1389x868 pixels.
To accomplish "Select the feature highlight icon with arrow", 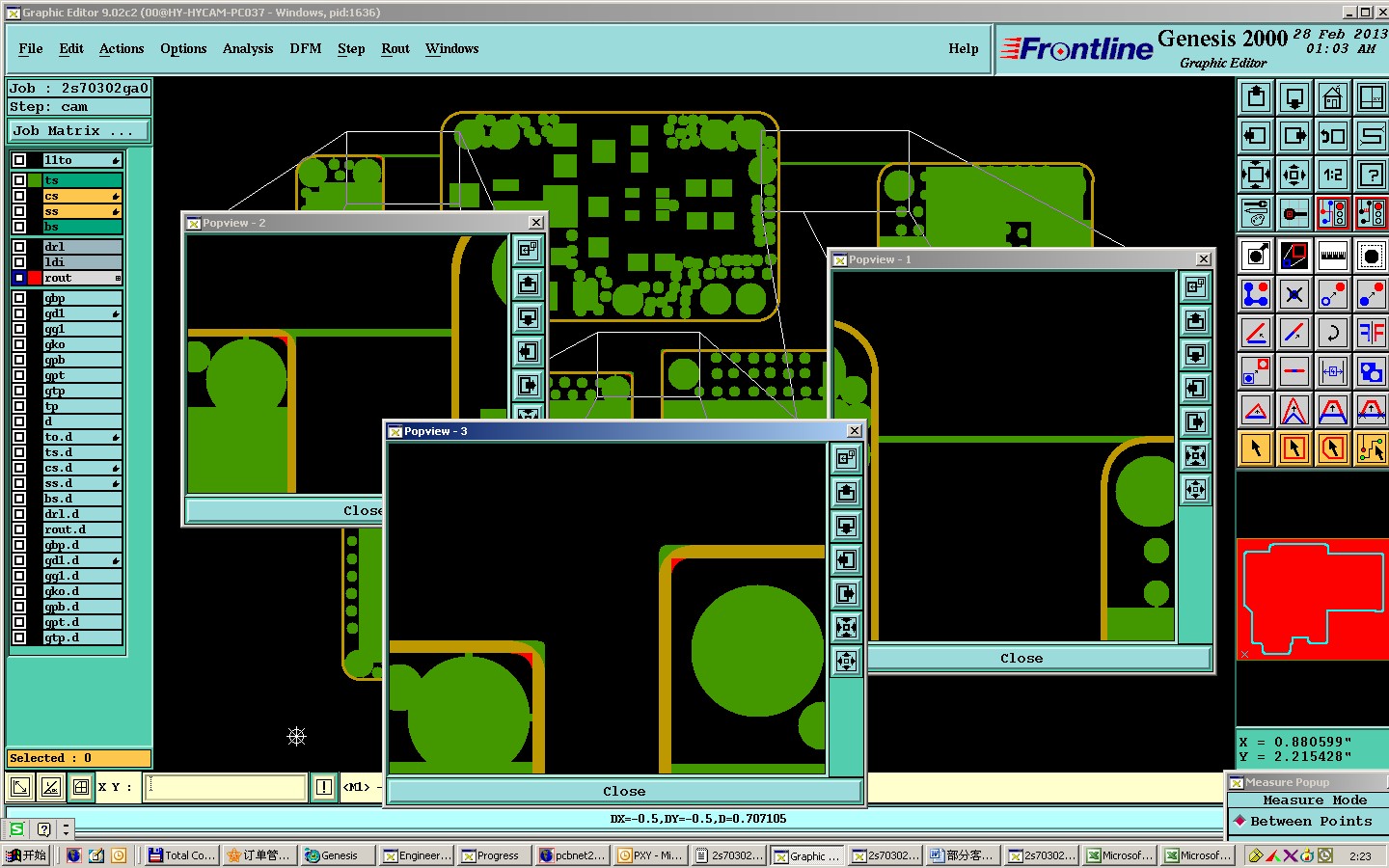I will click(x=1256, y=256).
